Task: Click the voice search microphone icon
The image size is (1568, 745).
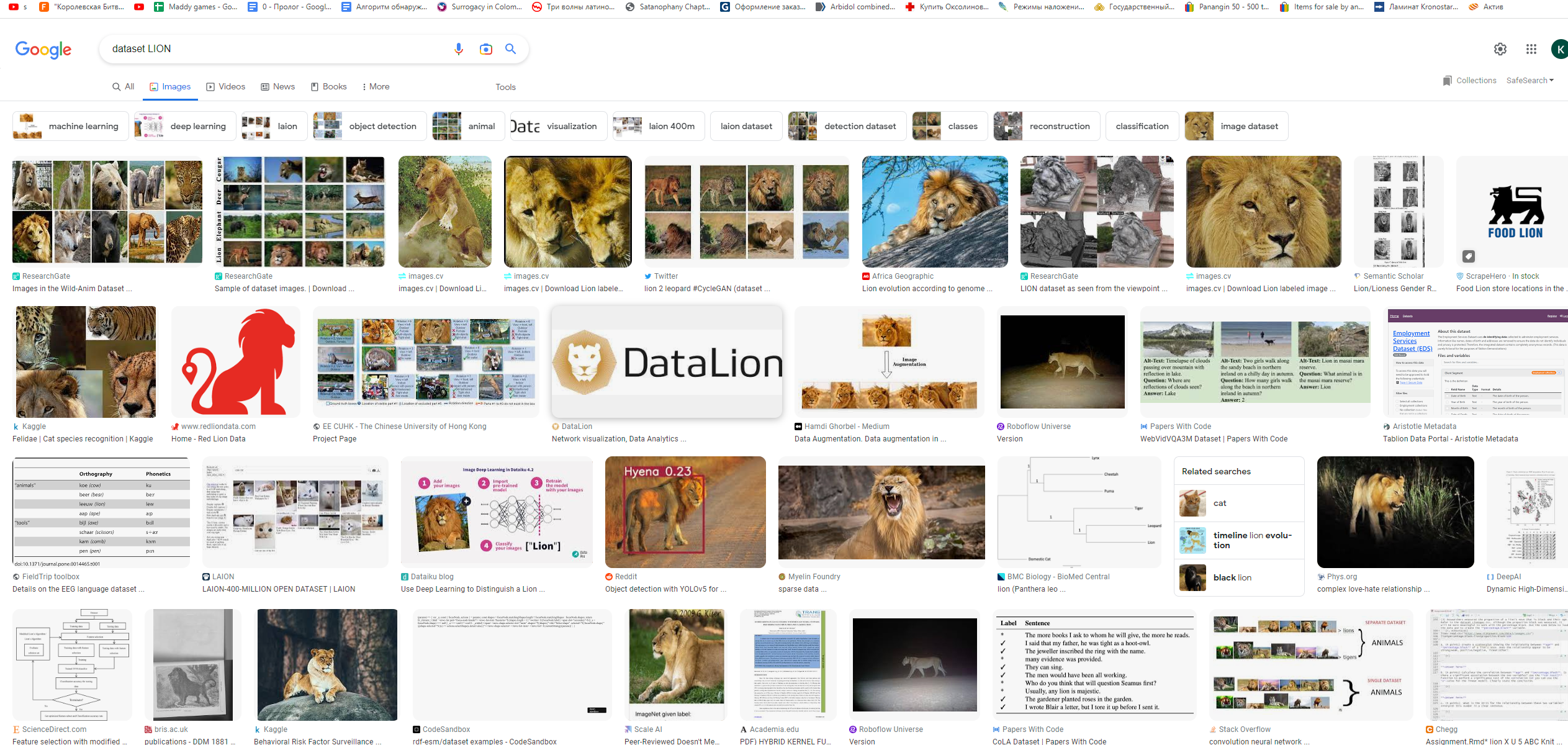Action: click(458, 49)
